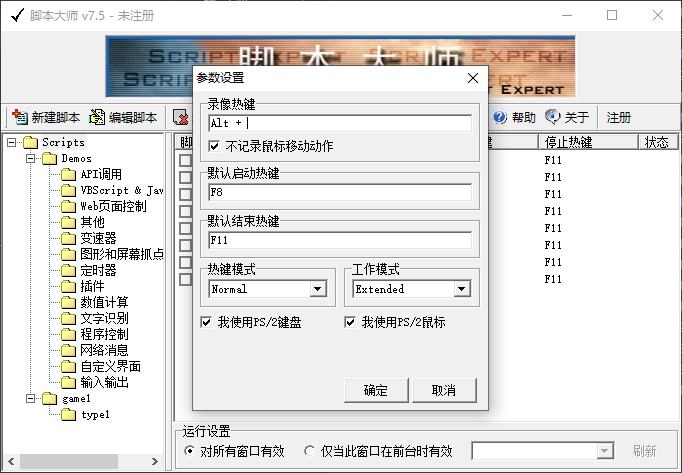
Task: Select the 插件 folder
Action: tap(83, 286)
